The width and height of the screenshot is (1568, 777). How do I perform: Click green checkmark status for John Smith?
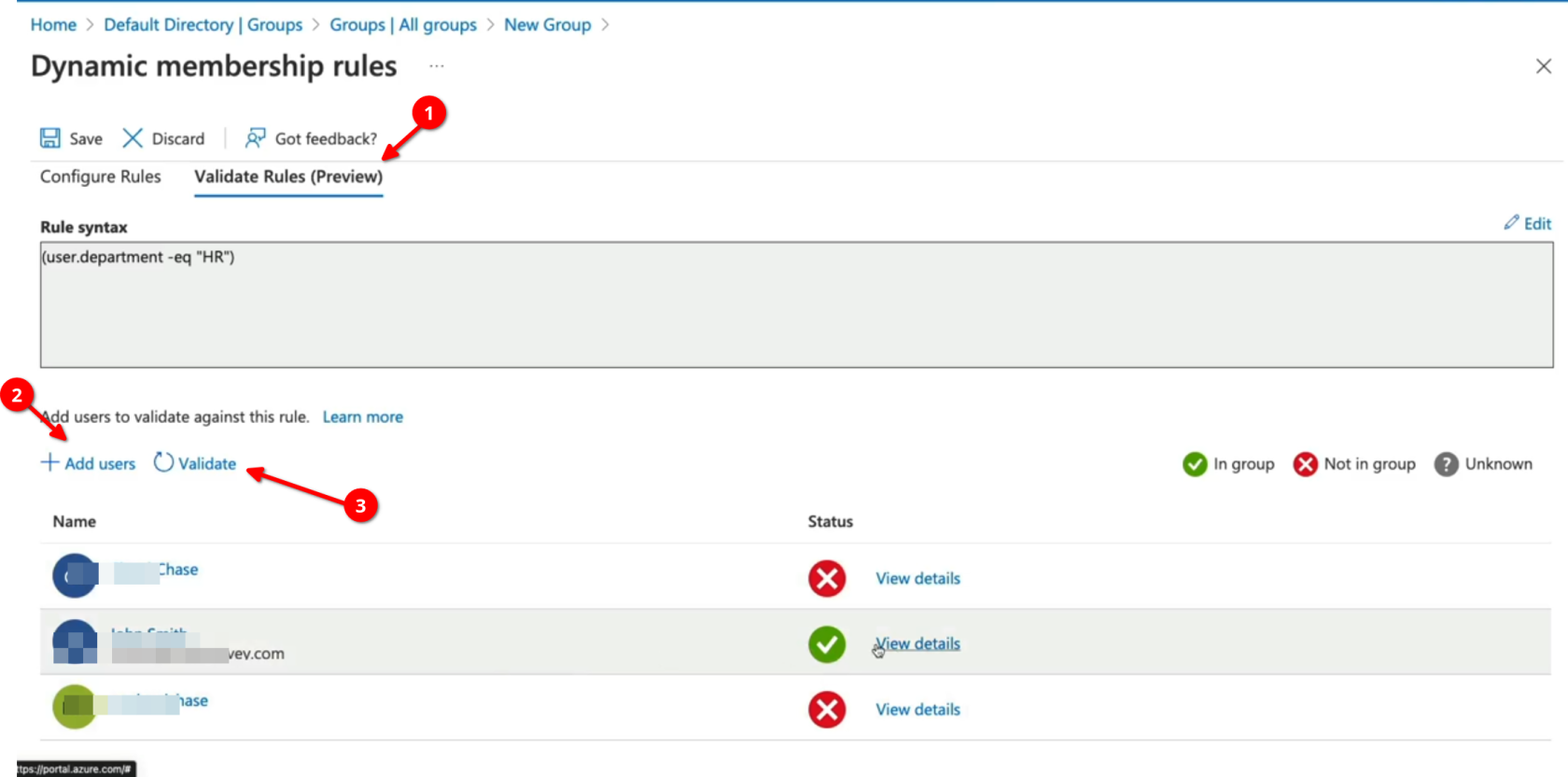point(826,644)
